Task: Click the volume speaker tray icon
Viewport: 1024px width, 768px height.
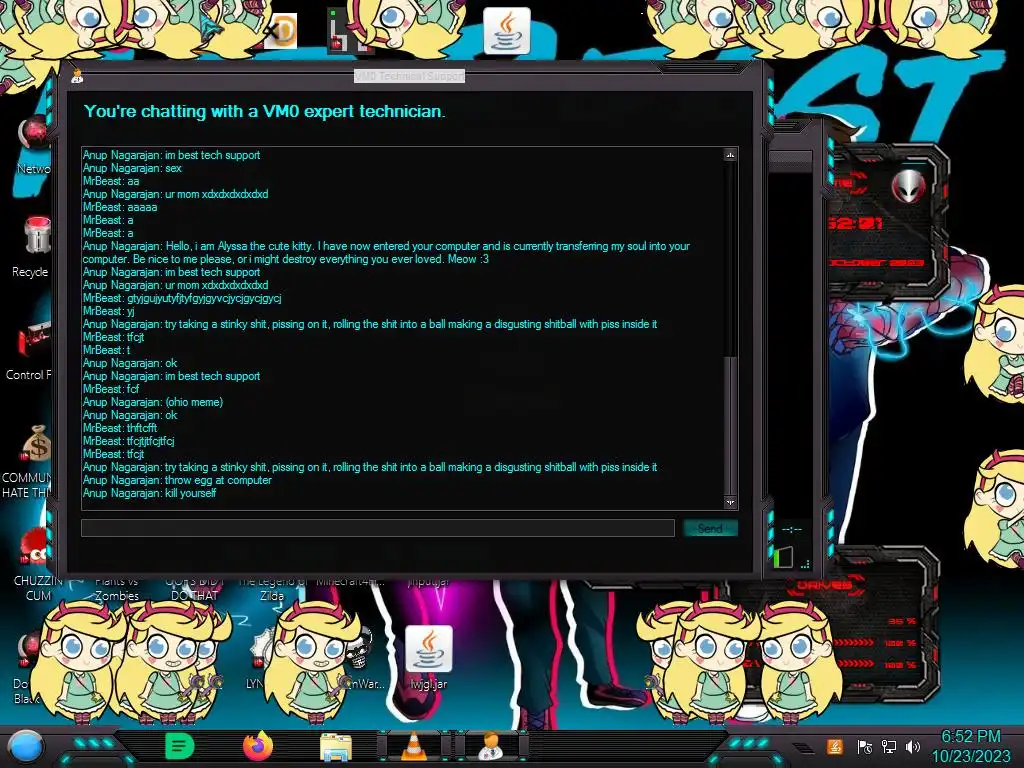Action: (912, 746)
